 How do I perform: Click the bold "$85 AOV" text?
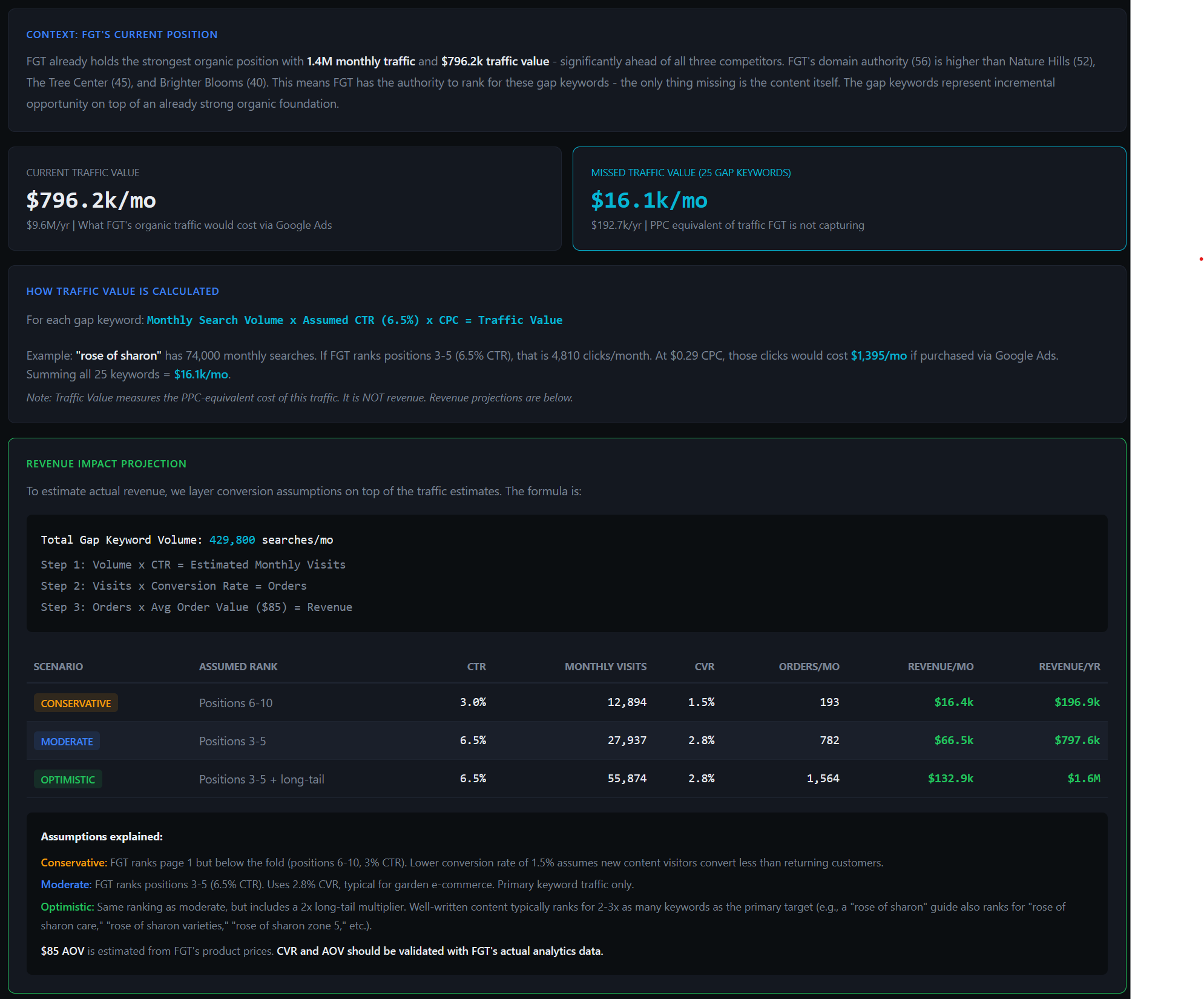[x=62, y=951]
